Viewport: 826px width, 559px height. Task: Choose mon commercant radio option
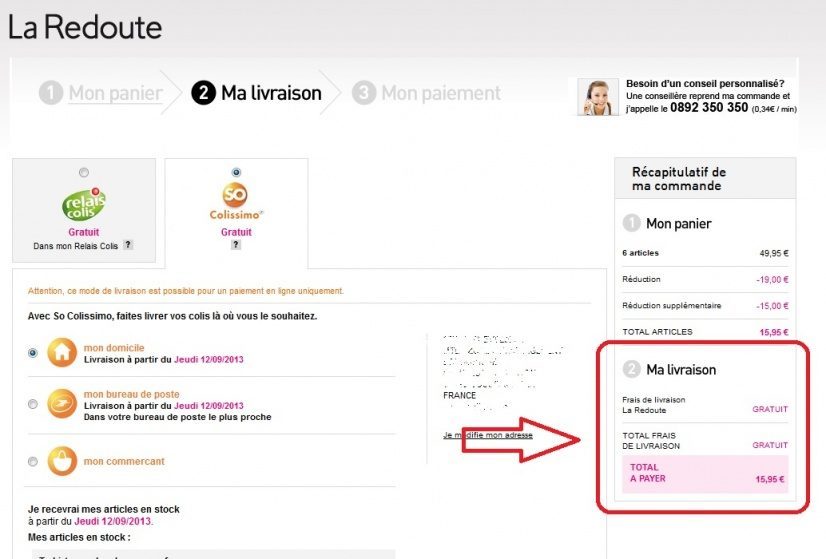(33, 462)
